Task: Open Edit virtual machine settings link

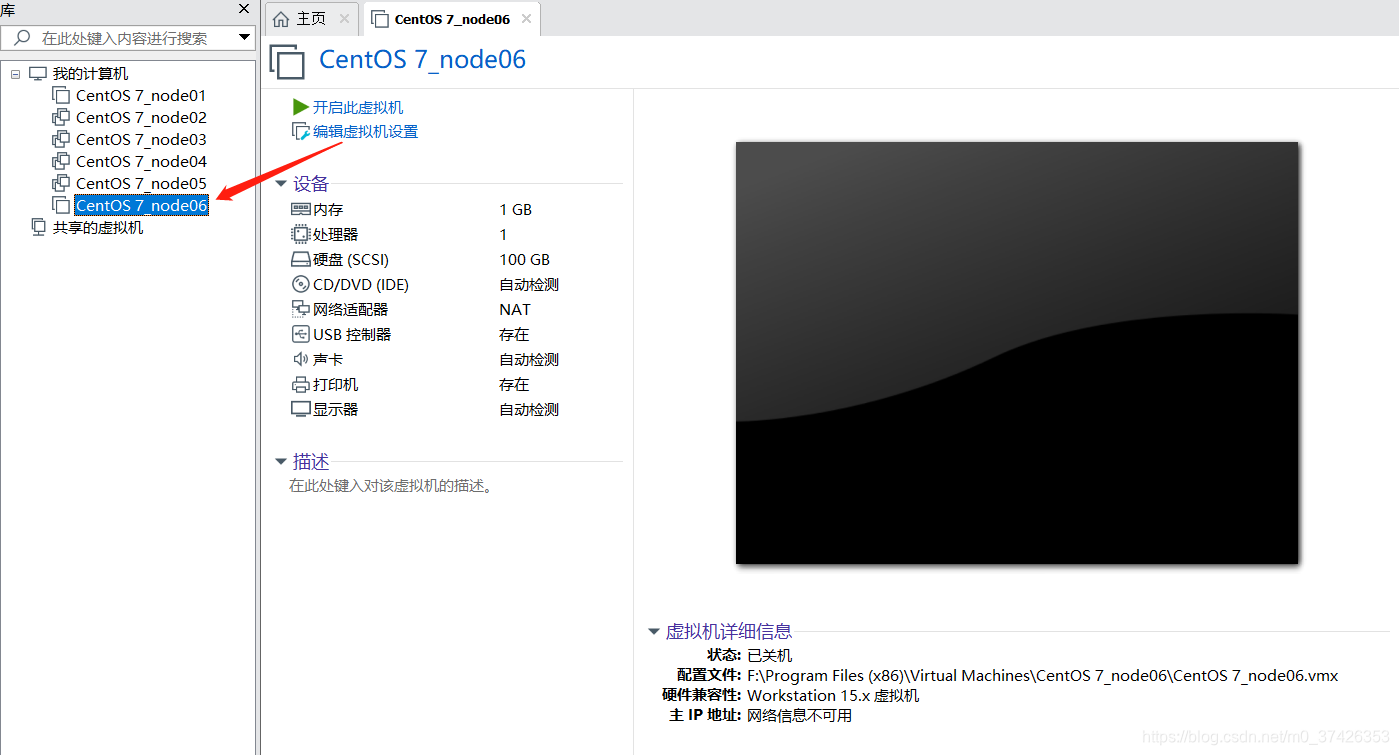Action: point(365,132)
